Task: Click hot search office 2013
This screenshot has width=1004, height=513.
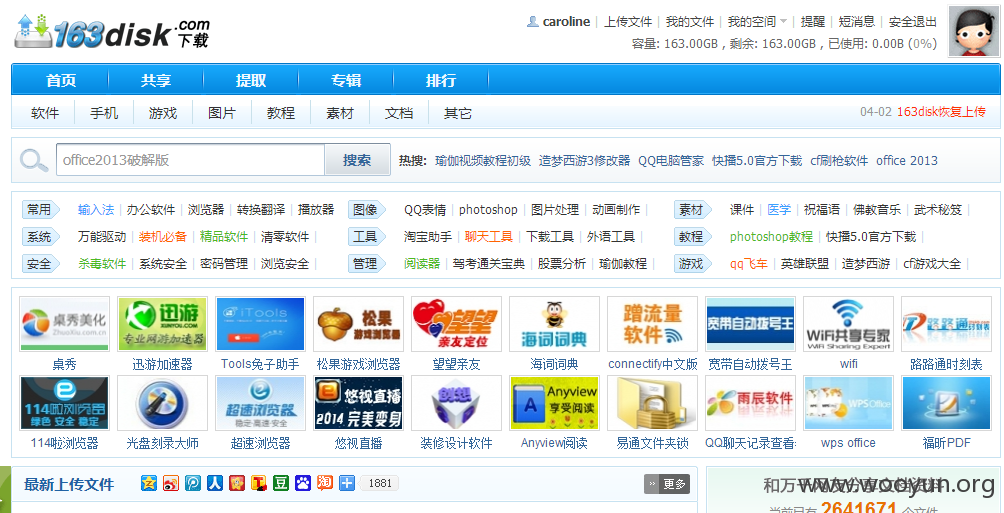Action: click(x=907, y=161)
